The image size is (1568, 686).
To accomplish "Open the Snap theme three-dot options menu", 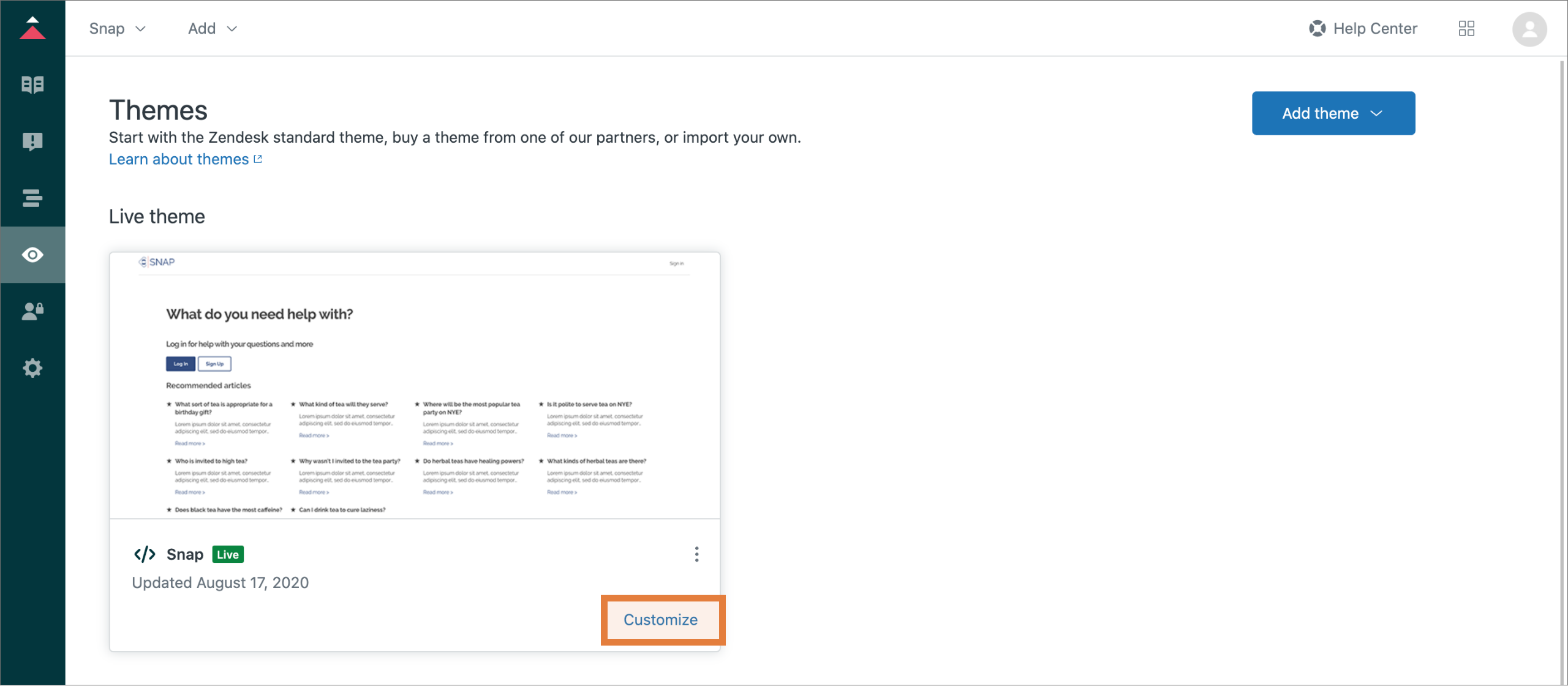I will pos(696,554).
